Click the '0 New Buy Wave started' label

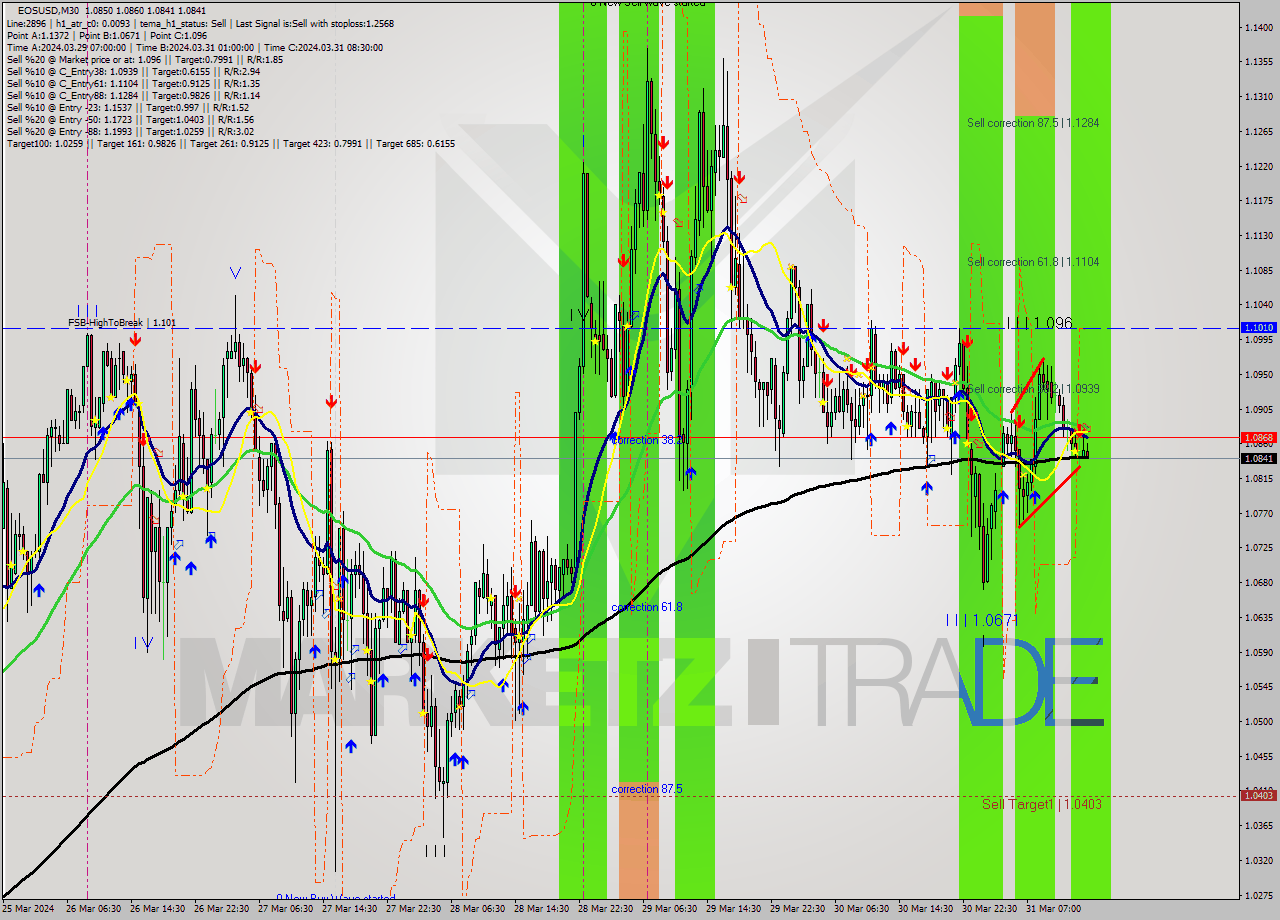336,898
